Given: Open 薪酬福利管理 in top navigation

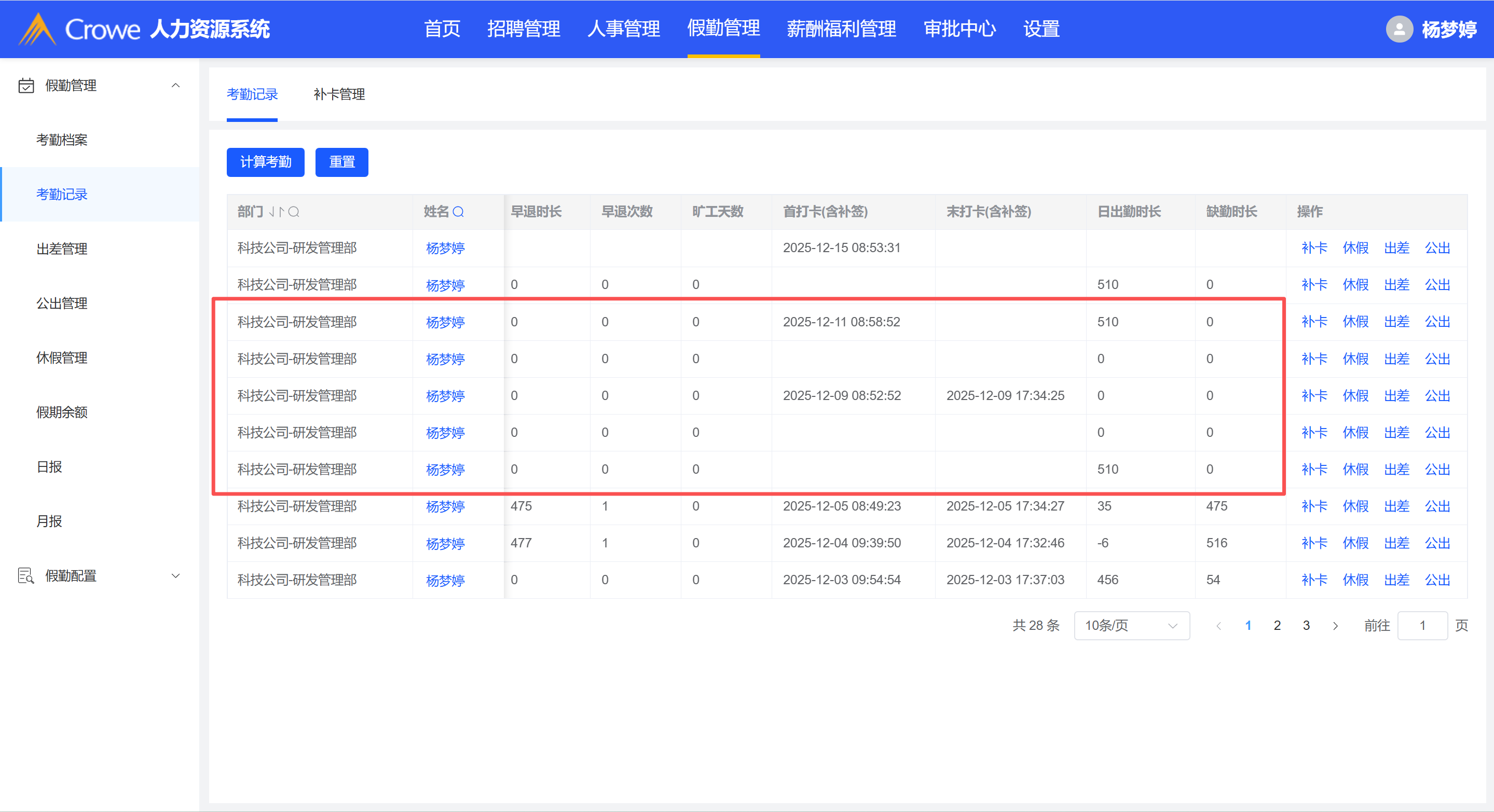Looking at the screenshot, I should [841, 29].
